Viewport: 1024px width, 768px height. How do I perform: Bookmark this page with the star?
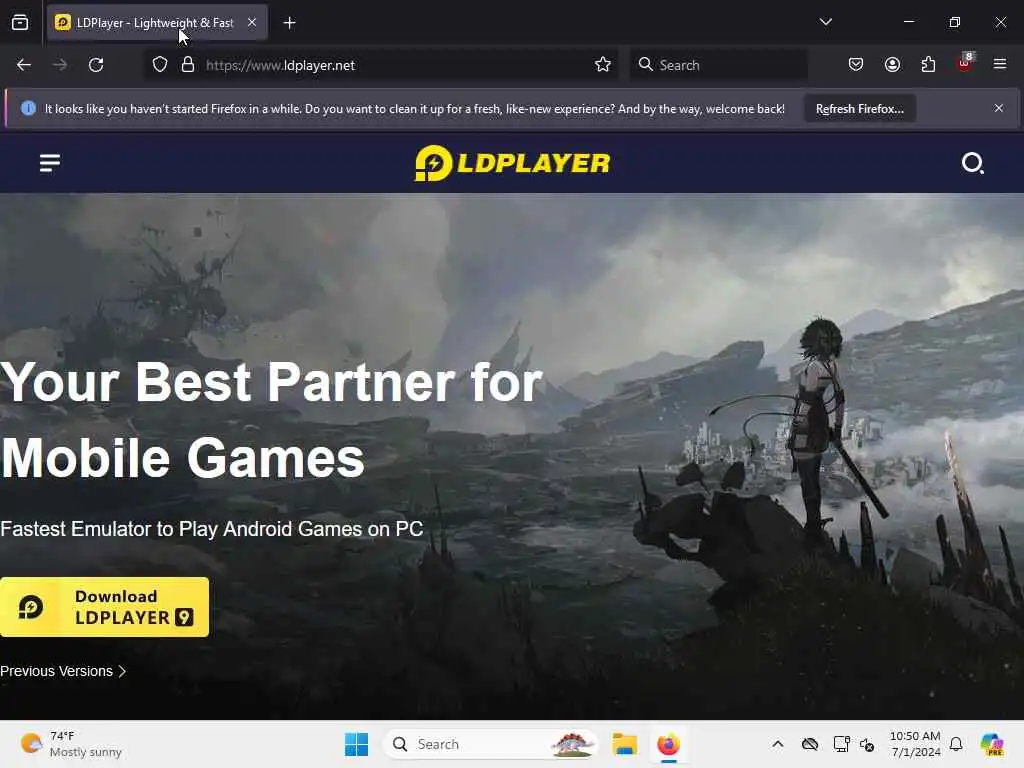[603, 65]
